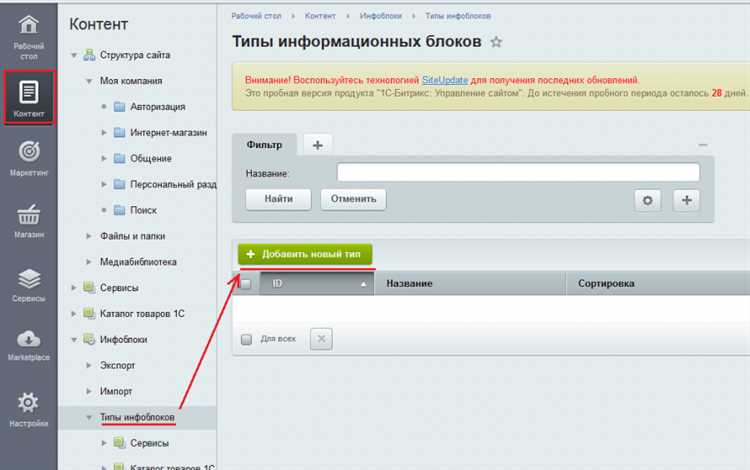Select the Контент section icon
This screenshot has height=470, width=750.
29,92
